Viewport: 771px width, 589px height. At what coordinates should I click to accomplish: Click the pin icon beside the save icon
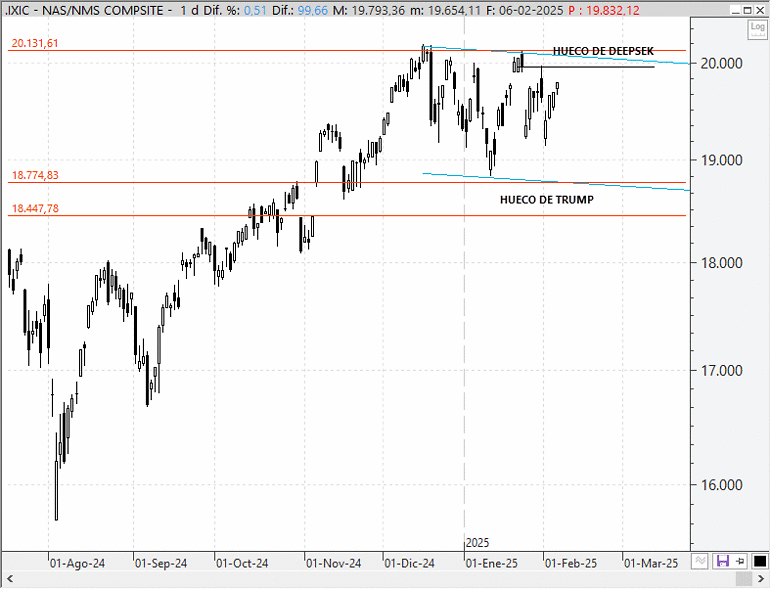(740, 561)
